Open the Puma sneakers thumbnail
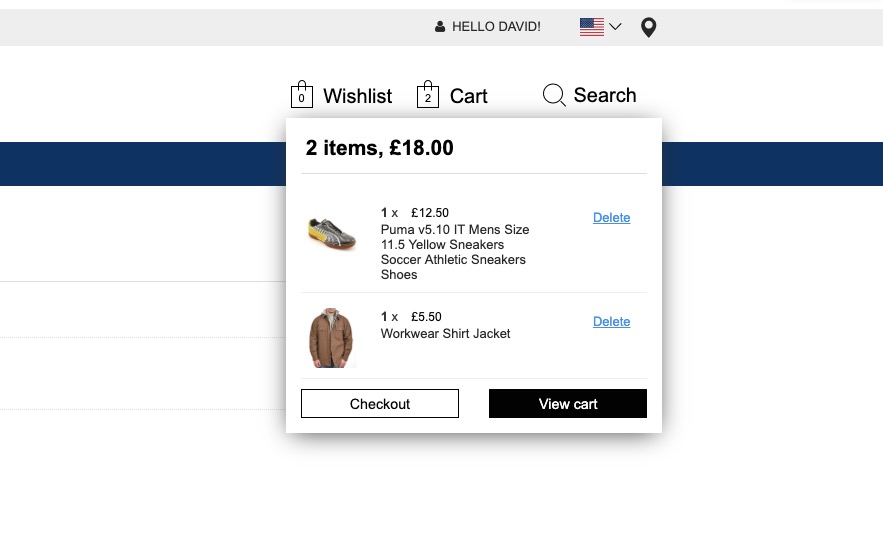This screenshot has width=883, height=533. [331, 235]
